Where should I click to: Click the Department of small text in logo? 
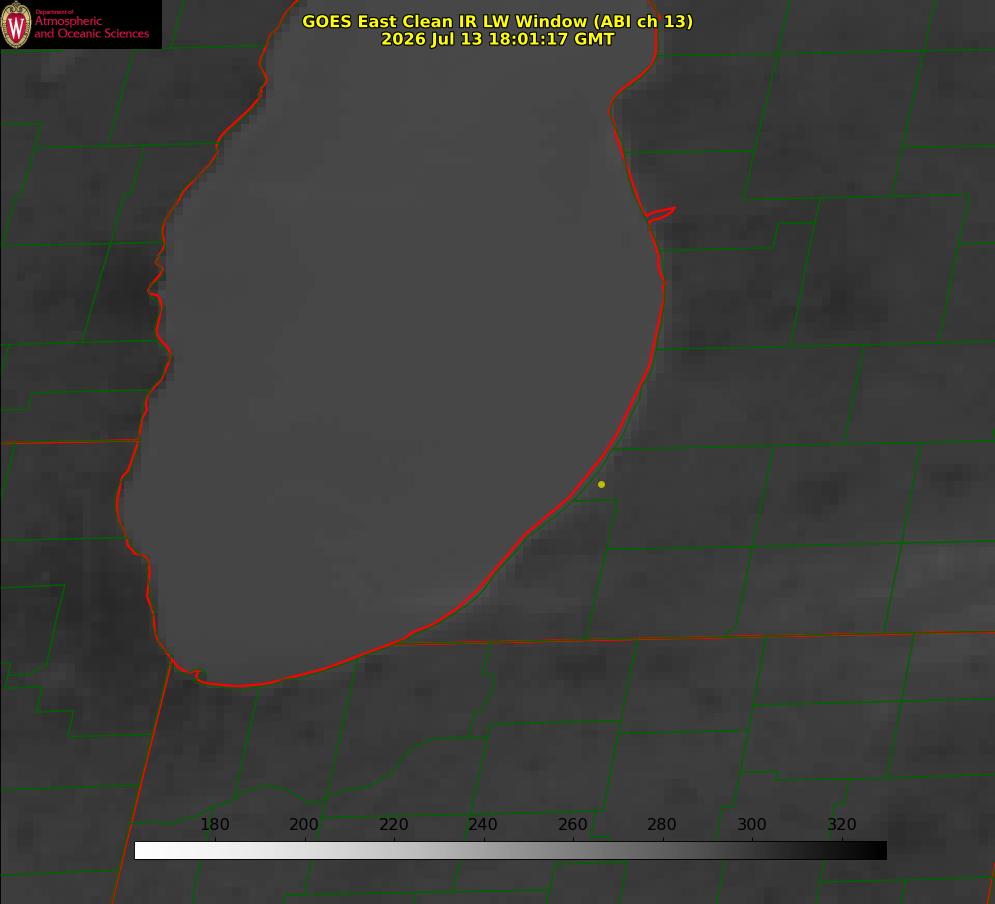pos(54,11)
